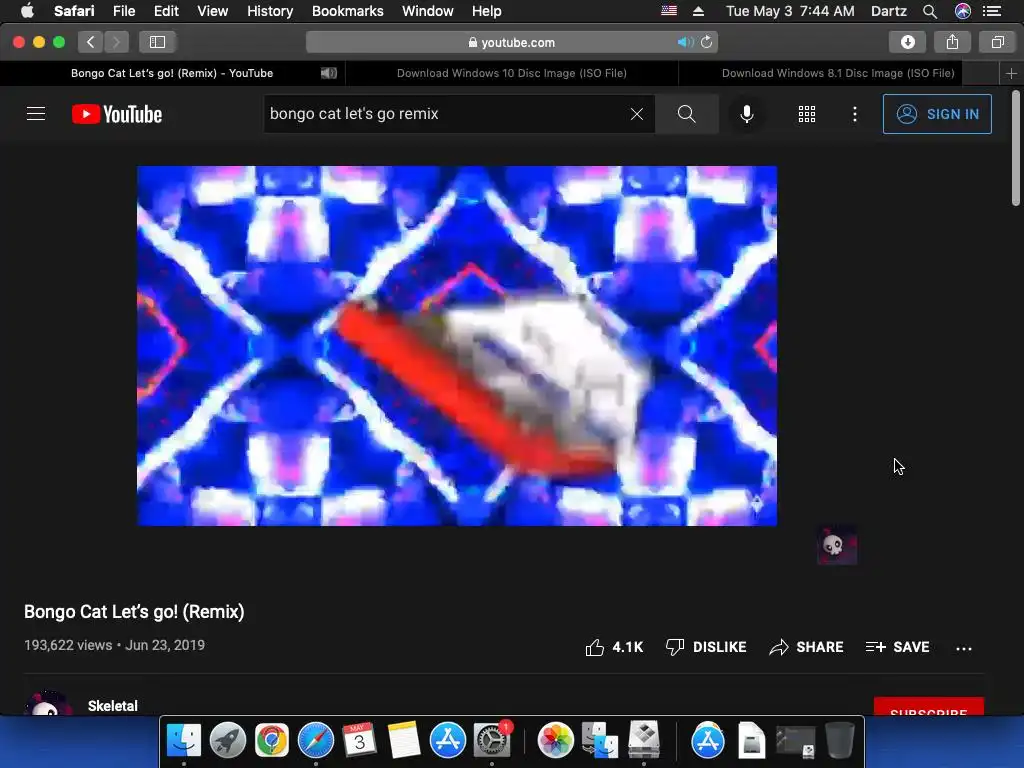The image size is (1024, 768).
Task: Open the File menu
Action: coord(124,11)
